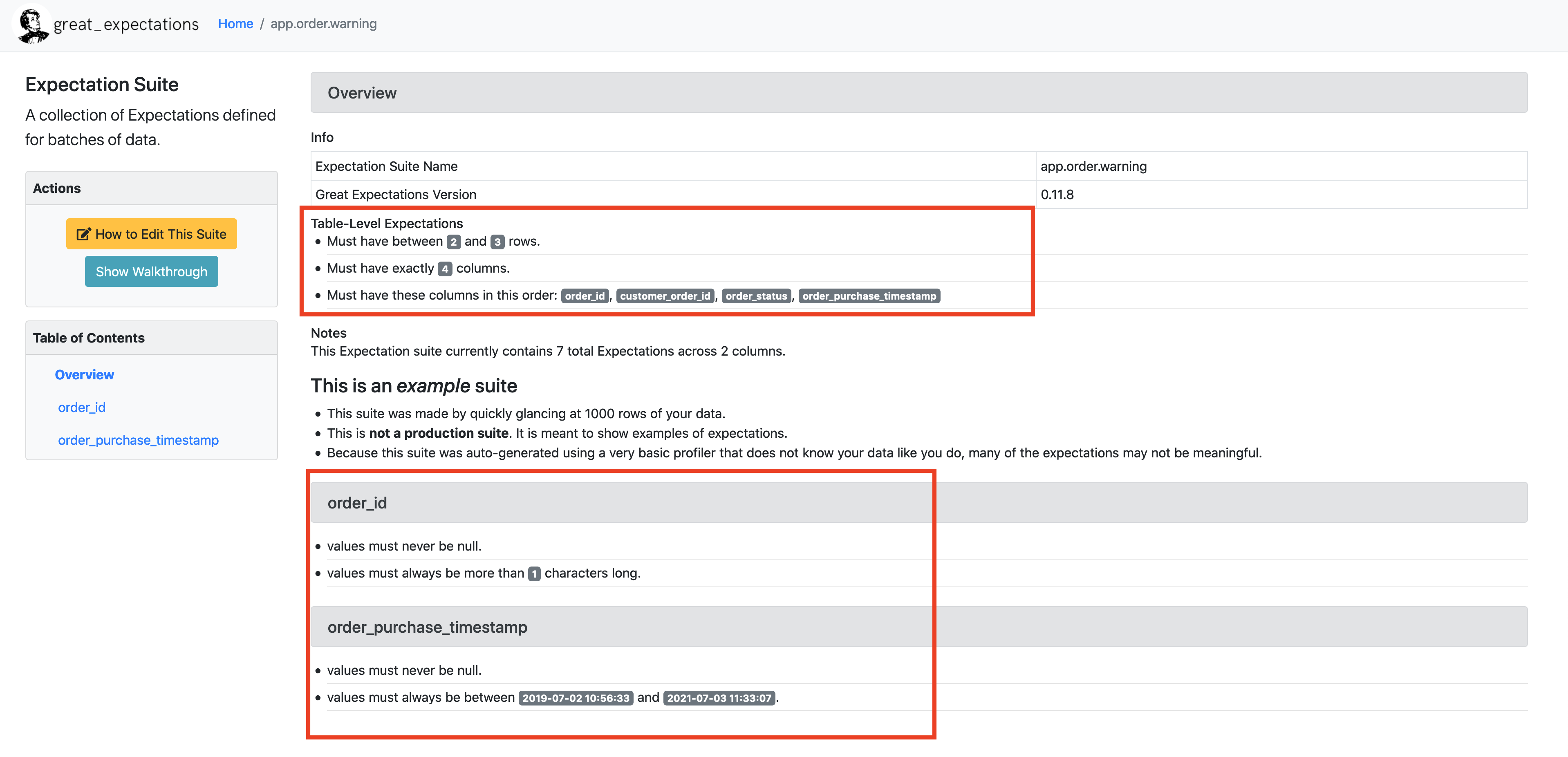1568x757 pixels.
Task: Select the order_purchase_timestamp column badge
Action: [x=869, y=296]
